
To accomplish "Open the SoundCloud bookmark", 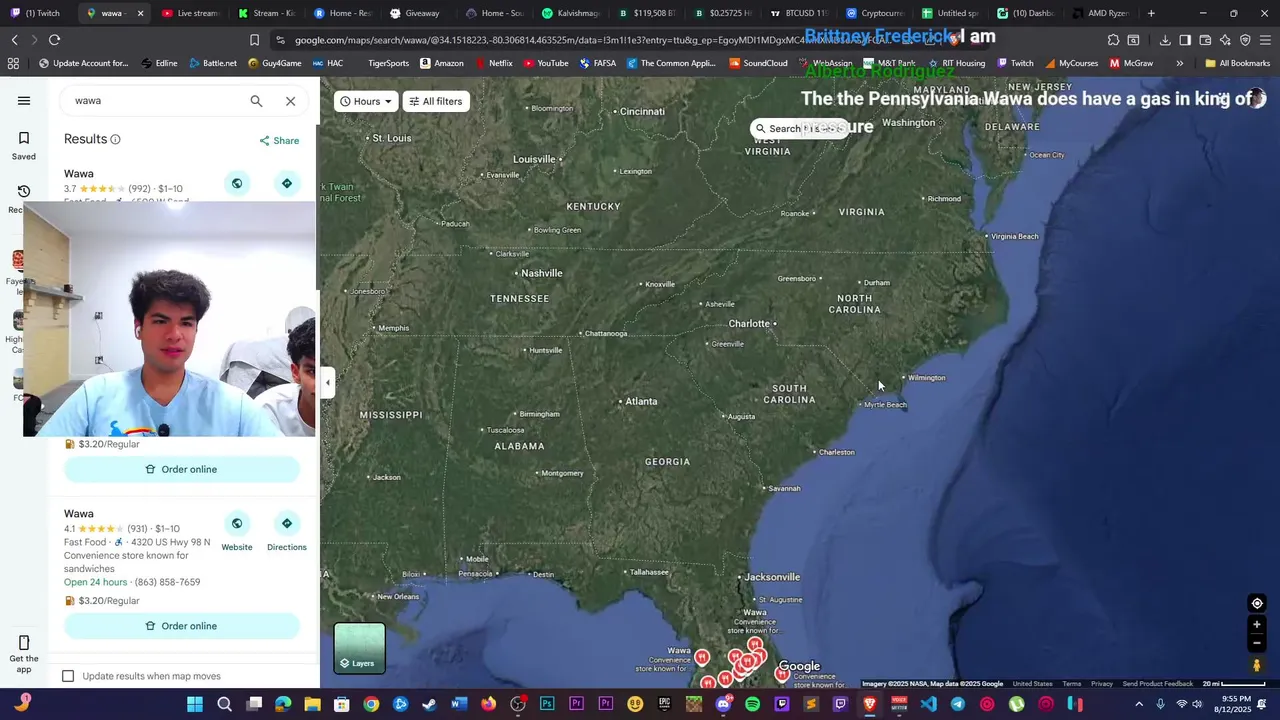I will [x=758, y=63].
